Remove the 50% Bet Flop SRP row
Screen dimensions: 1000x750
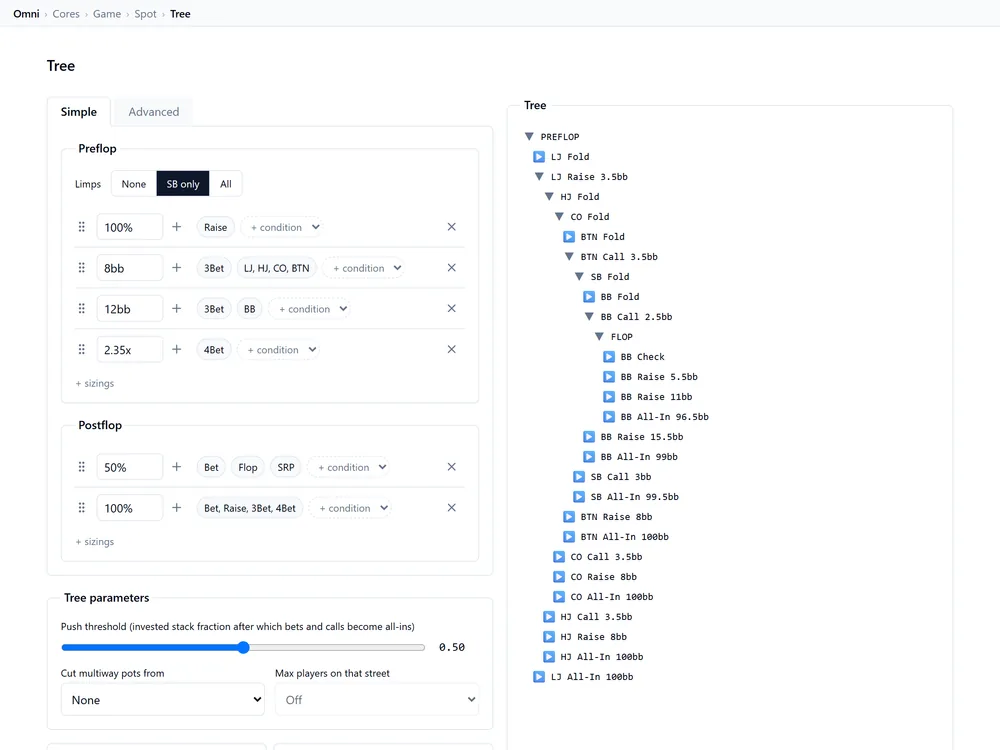(452, 467)
